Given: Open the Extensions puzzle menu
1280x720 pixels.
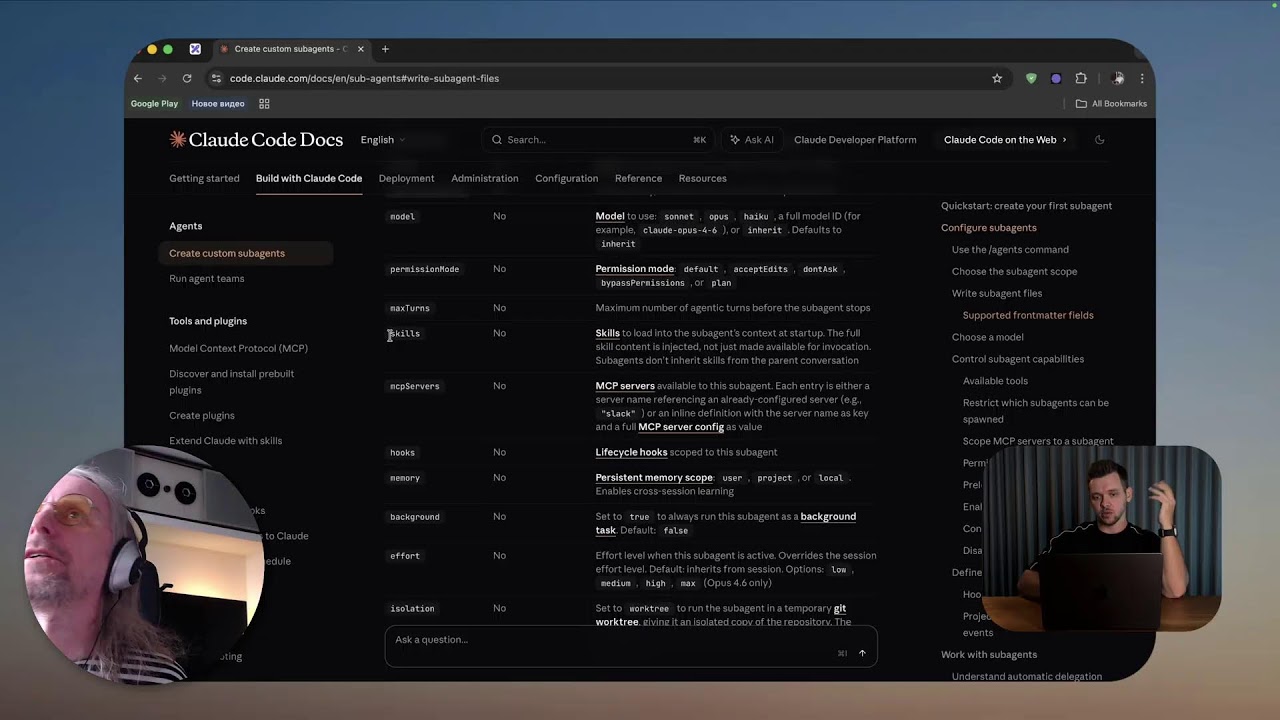Looking at the screenshot, I should [1081, 78].
